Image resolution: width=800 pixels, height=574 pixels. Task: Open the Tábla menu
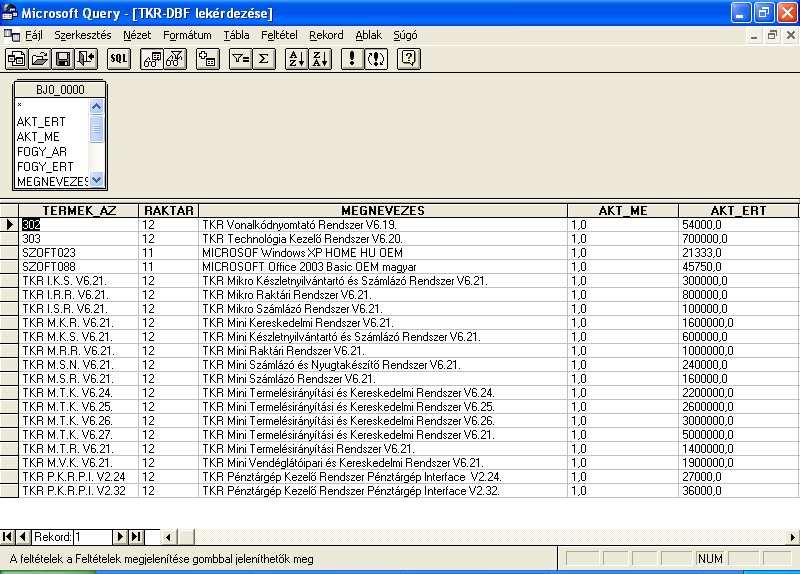coord(236,35)
